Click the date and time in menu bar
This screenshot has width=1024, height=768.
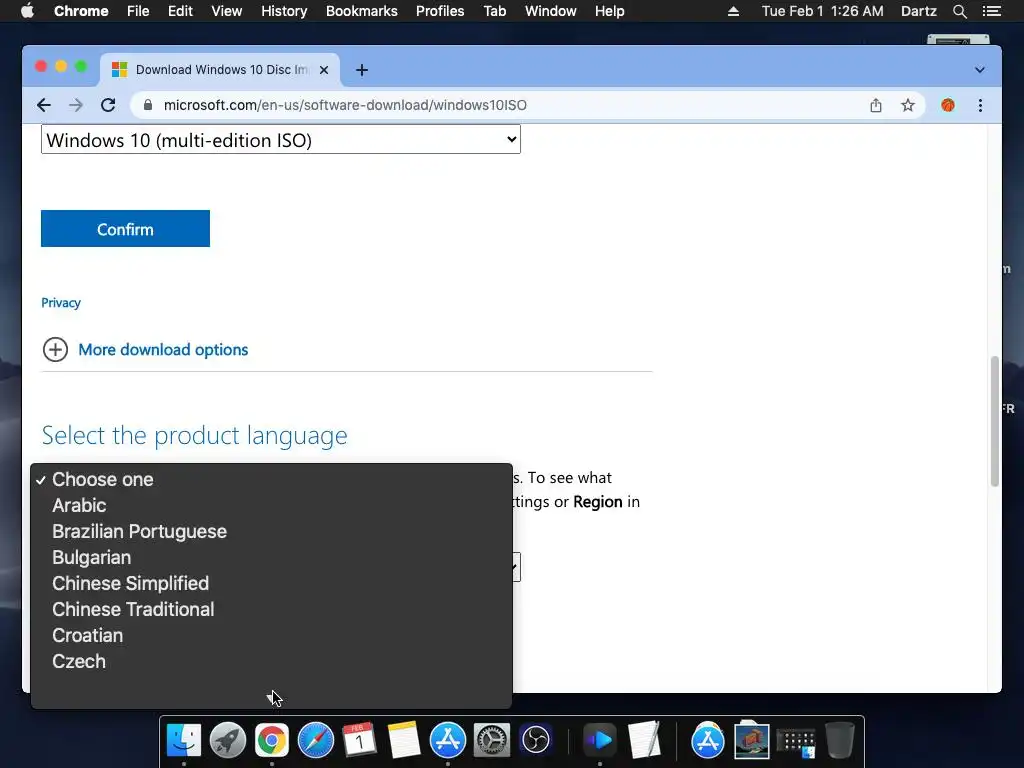(822, 11)
